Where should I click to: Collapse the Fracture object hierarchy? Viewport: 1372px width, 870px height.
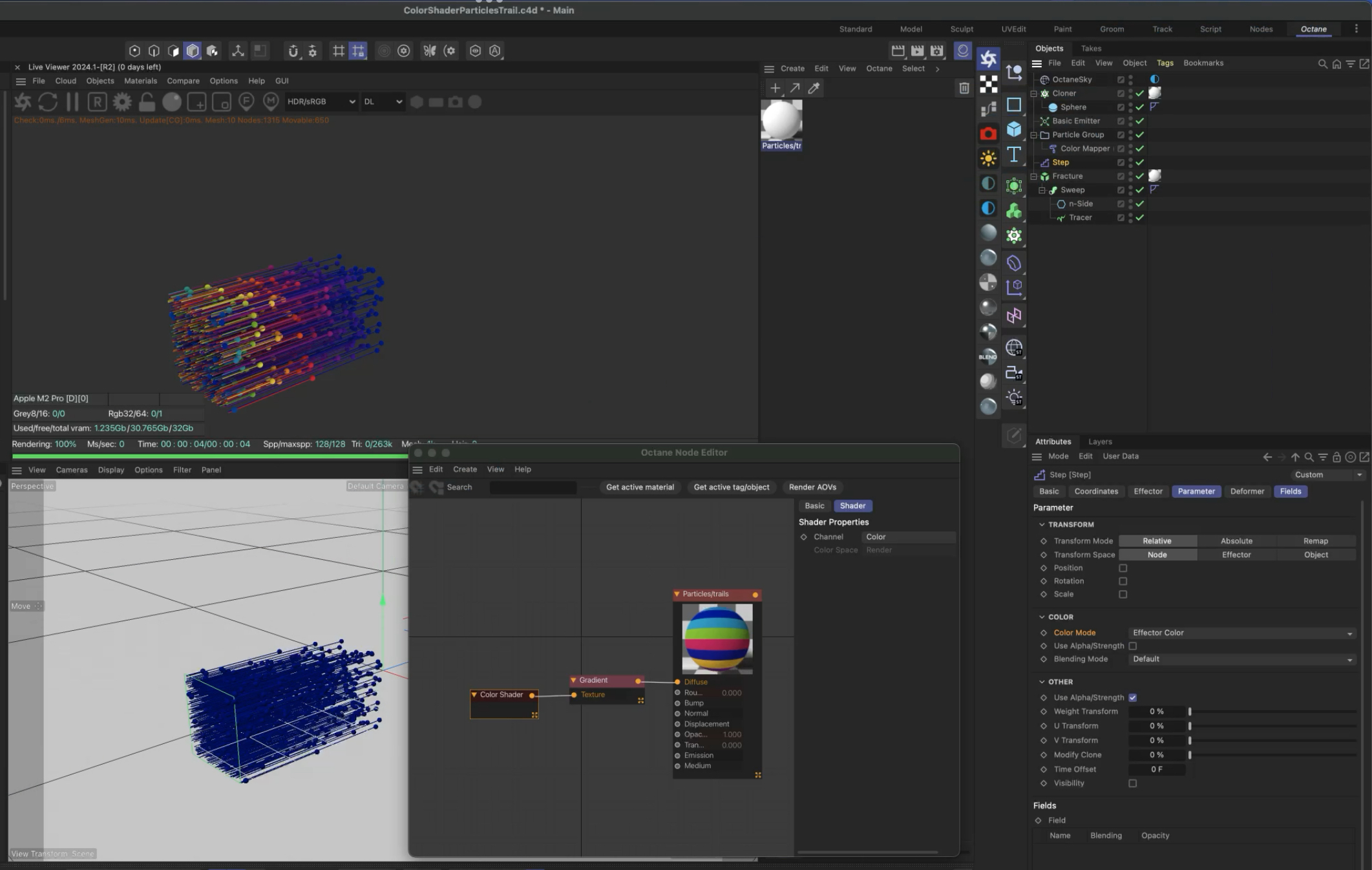pyautogui.click(x=1033, y=176)
